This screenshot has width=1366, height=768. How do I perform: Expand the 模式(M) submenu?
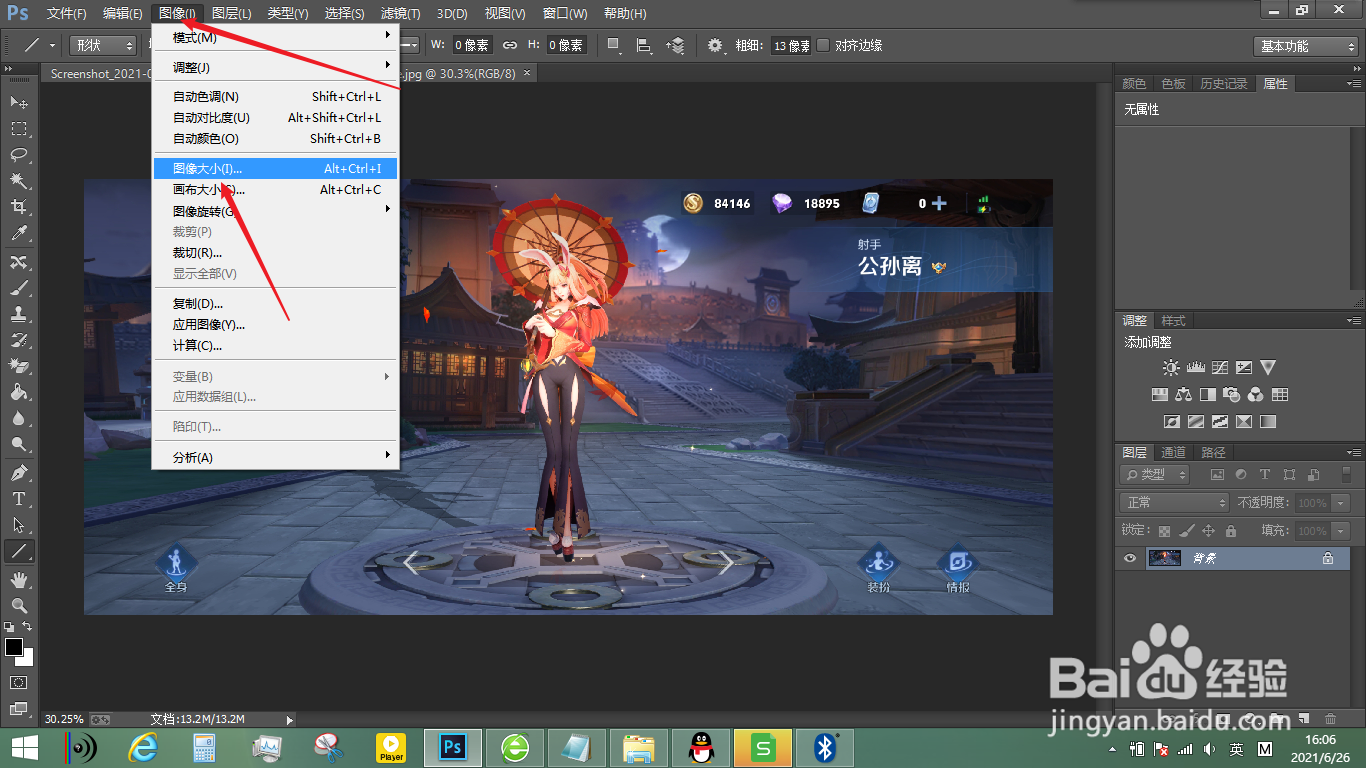pos(275,37)
